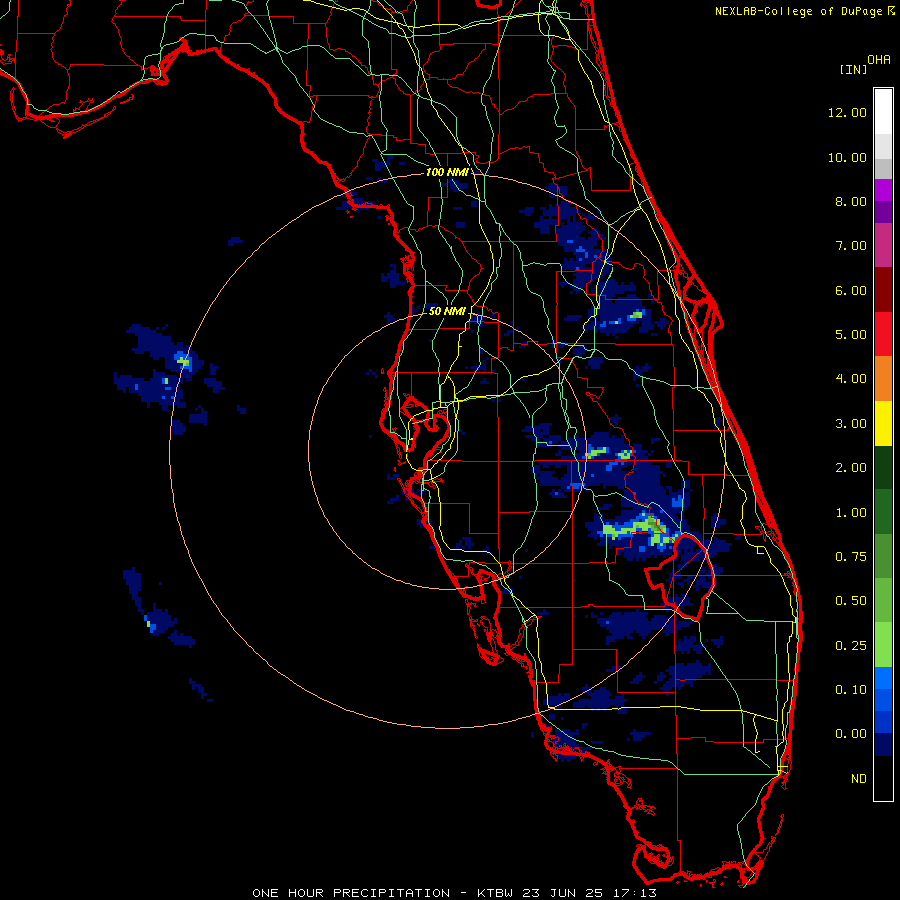Image resolution: width=900 pixels, height=900 pixels.
Task: Select the black ND swatch at the legend bottom
Action: coord(883,778)
